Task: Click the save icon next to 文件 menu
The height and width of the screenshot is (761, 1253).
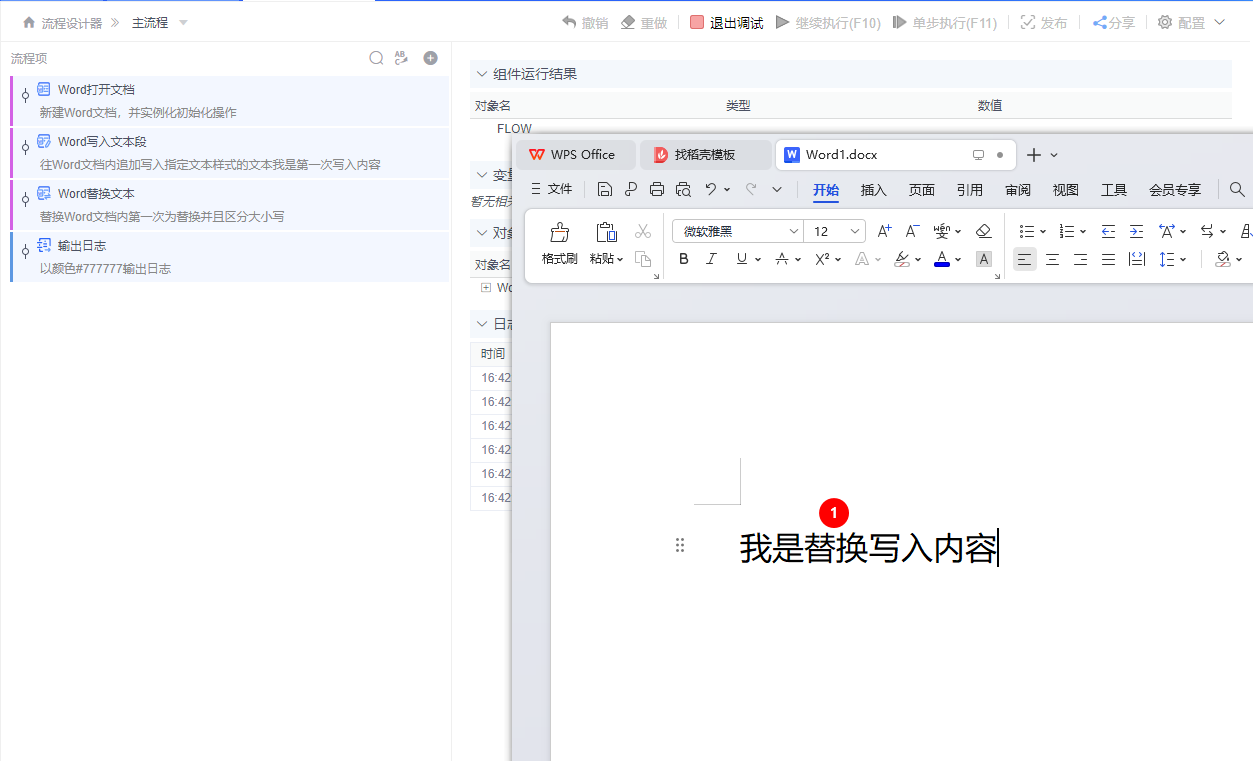Action: (x=604, y=189)
